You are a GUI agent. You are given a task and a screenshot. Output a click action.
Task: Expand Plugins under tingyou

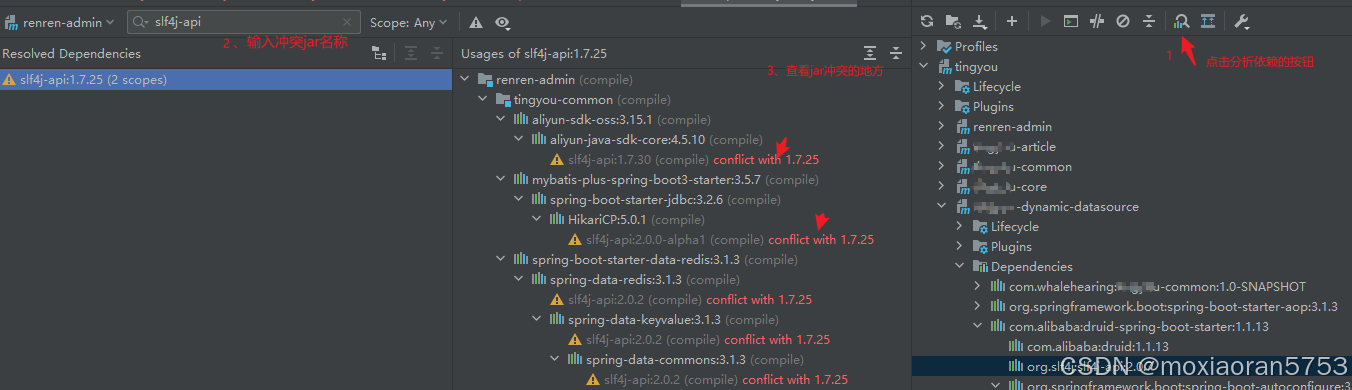942,107
